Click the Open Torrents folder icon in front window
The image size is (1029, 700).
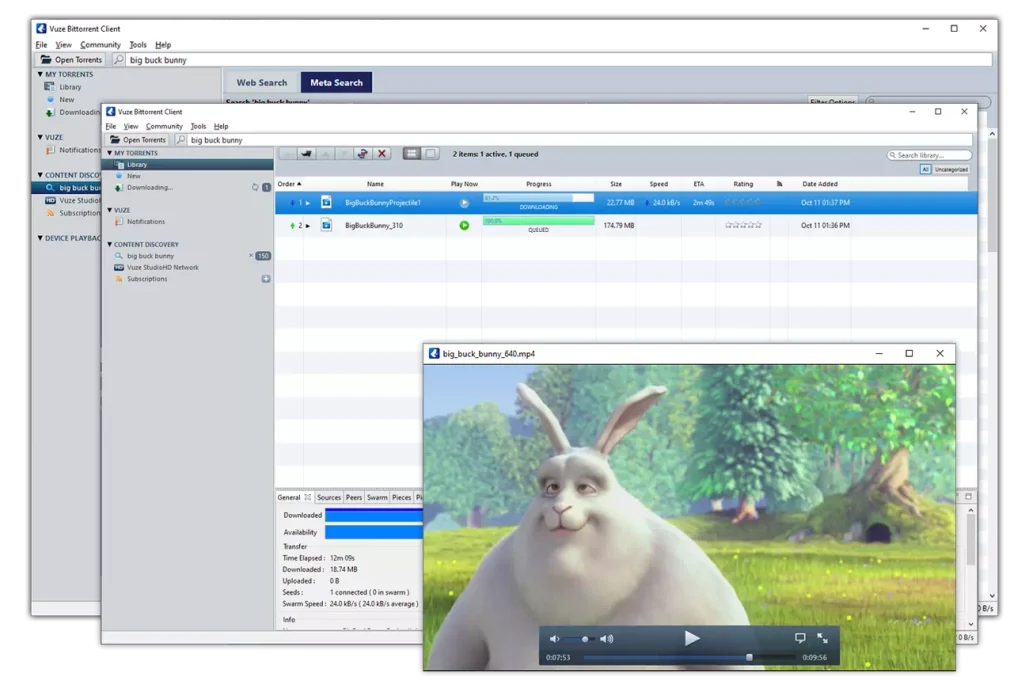[115, 140]
